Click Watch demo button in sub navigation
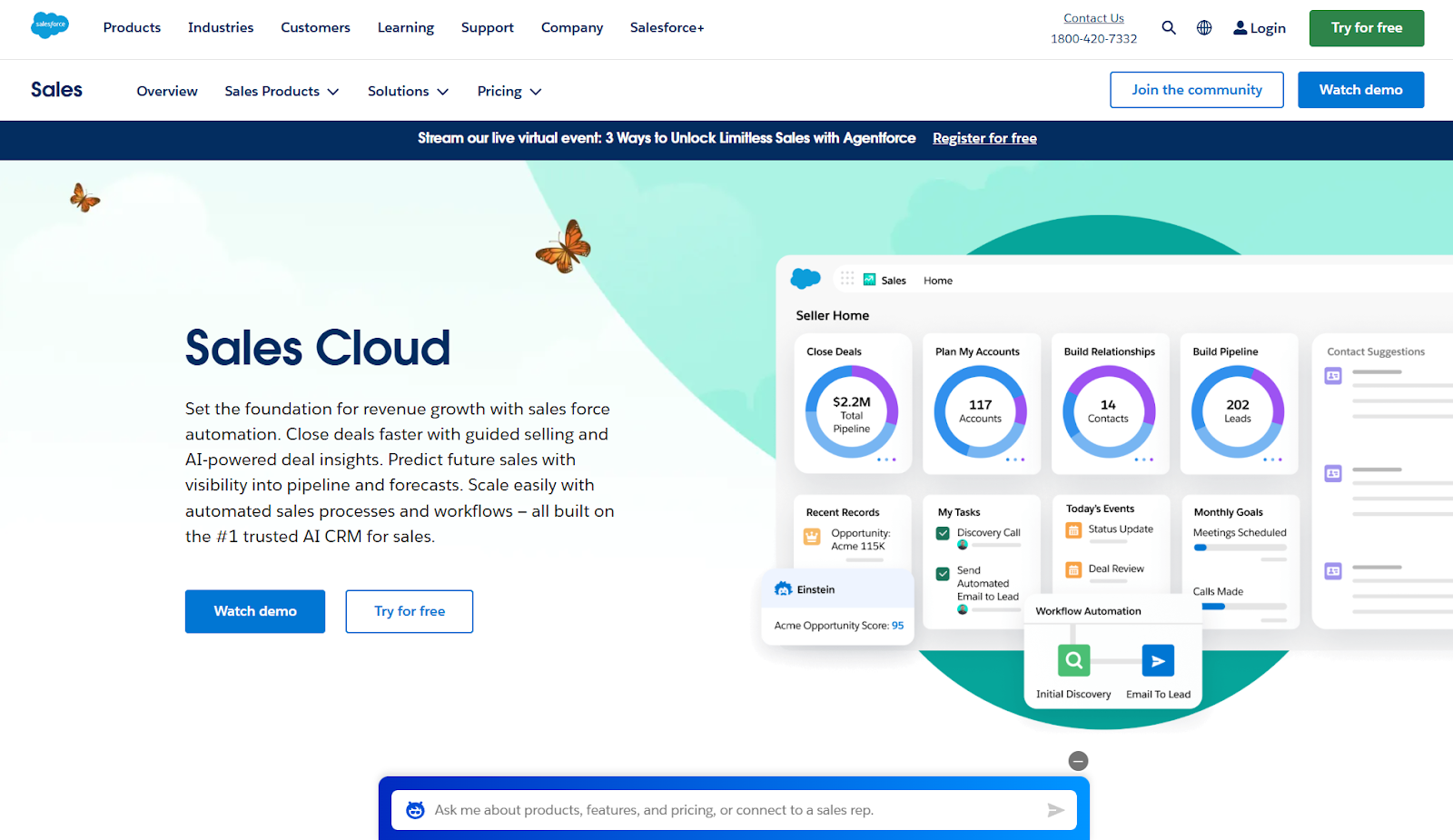The width and height of the screenshot is (1453, 840). 1360,90
